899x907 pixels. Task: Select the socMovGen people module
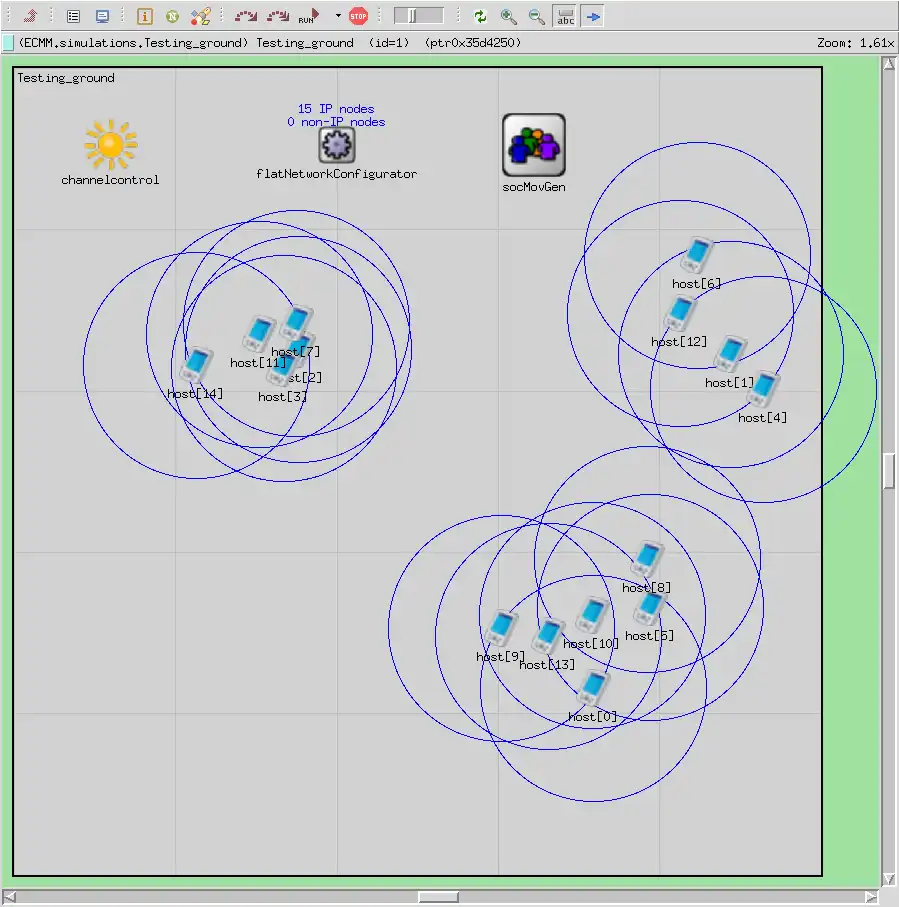point(533,145)
